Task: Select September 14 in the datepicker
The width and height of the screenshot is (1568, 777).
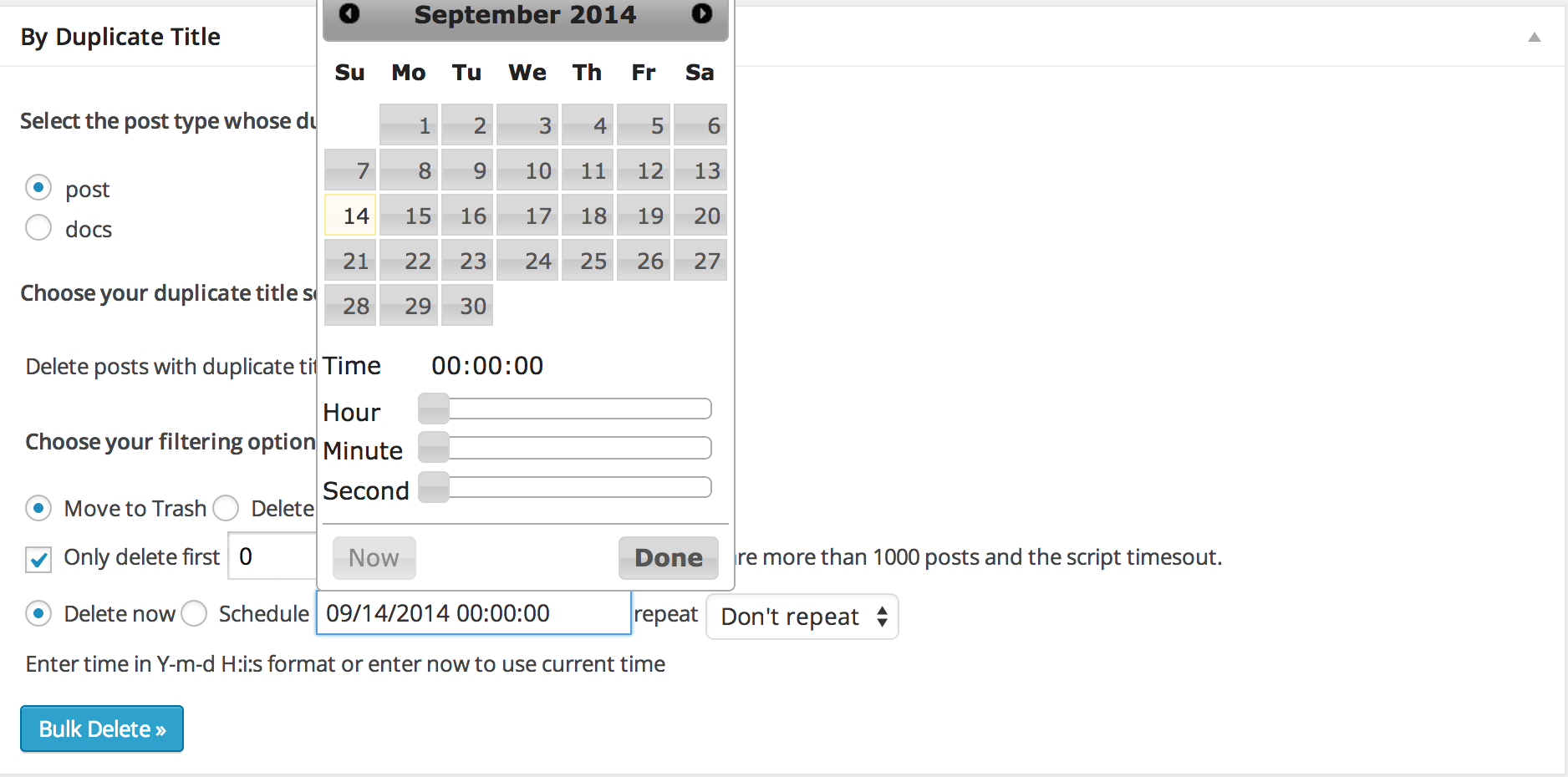Action: (x=350, y=215)
